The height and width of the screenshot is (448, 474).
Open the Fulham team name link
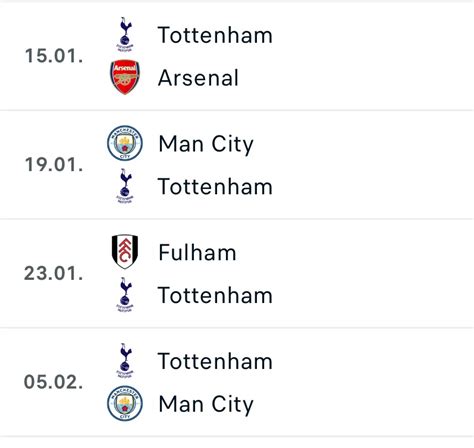(x=197, y=252)
